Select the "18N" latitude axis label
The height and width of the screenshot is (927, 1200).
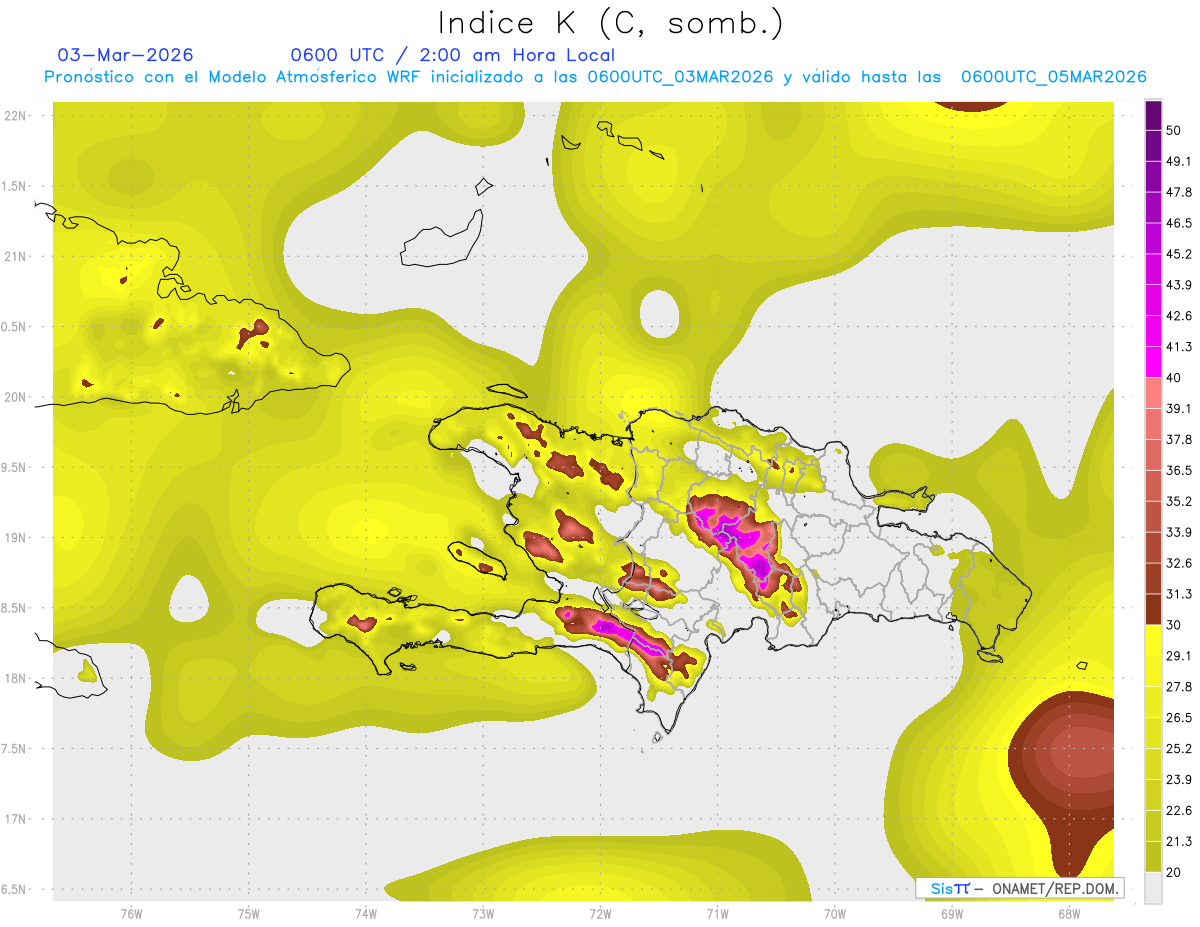[x=14, y=679]
